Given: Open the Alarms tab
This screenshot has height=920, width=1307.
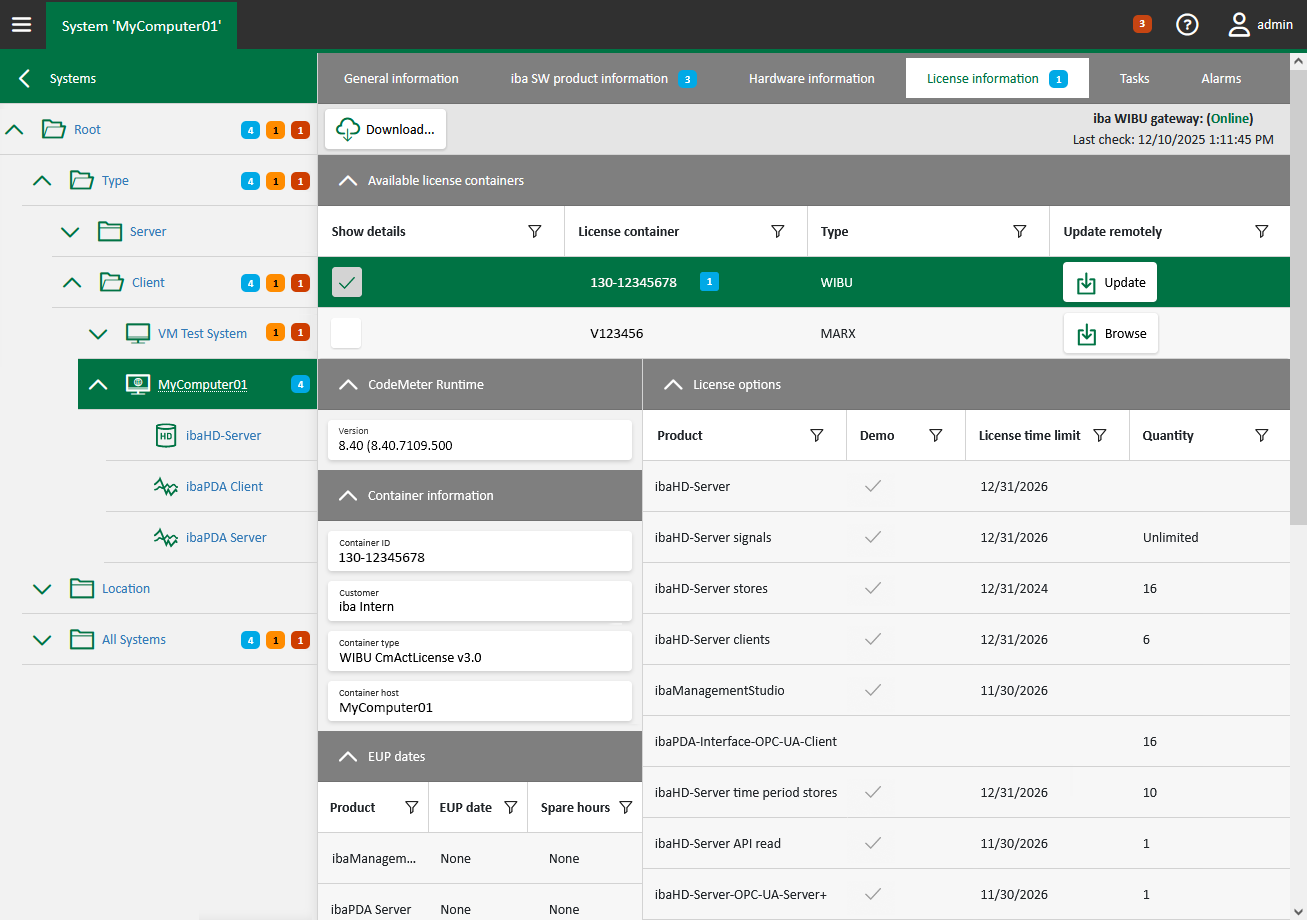Looking at the screenshot, I should point(1221,78).
